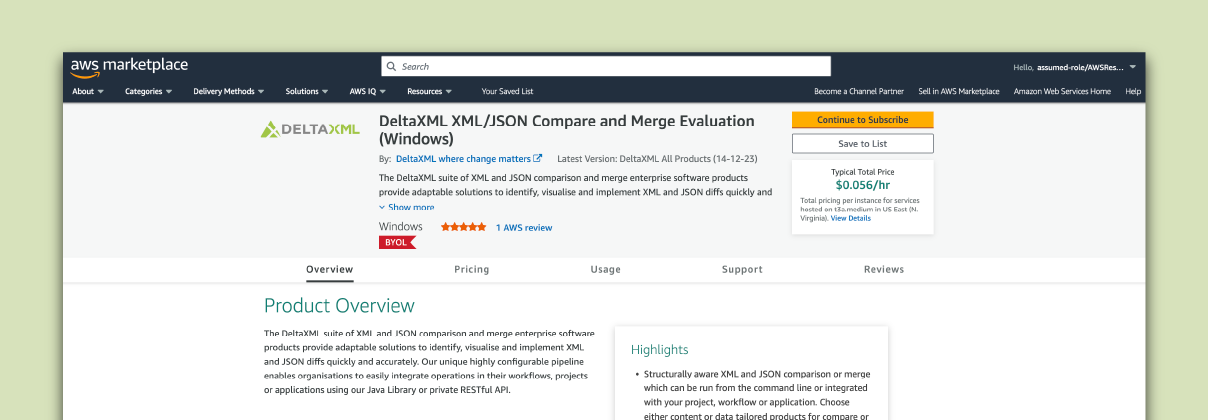Viewport: 1208px width, 420px height.
Task: Open the Delivery Methods dropdown
Action: coord(228,91)
